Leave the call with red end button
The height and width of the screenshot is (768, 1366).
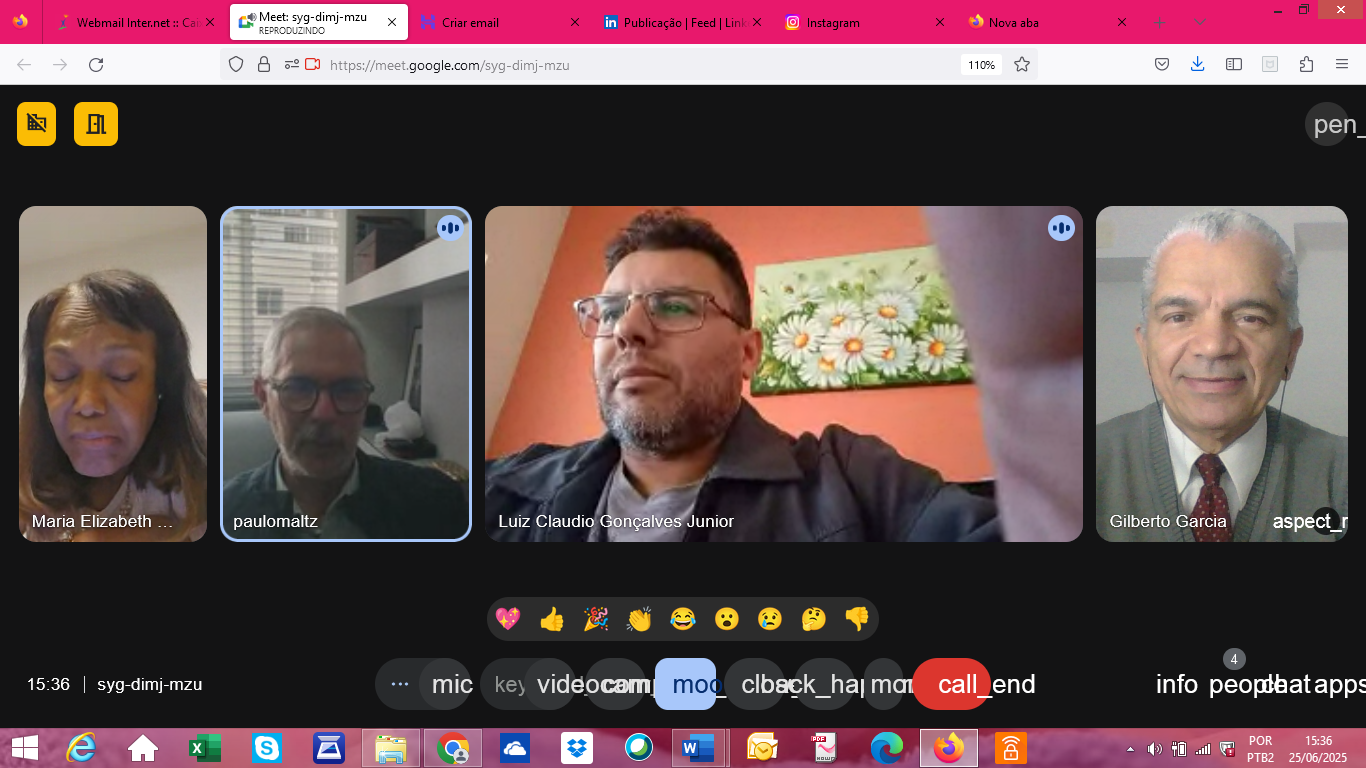[952, 685]
